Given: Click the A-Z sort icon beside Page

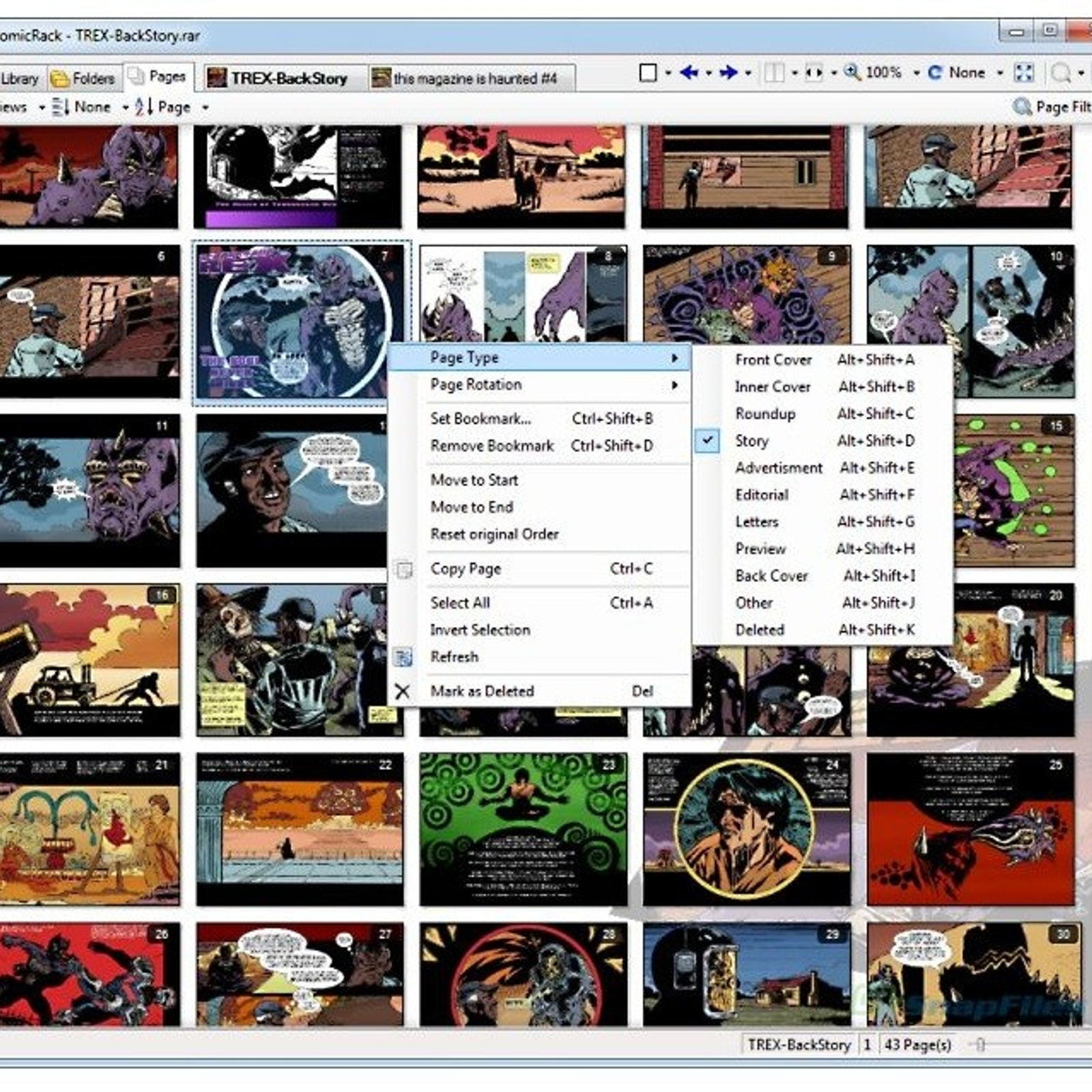Looking at the screenshot, I should [x=143, y=106].
